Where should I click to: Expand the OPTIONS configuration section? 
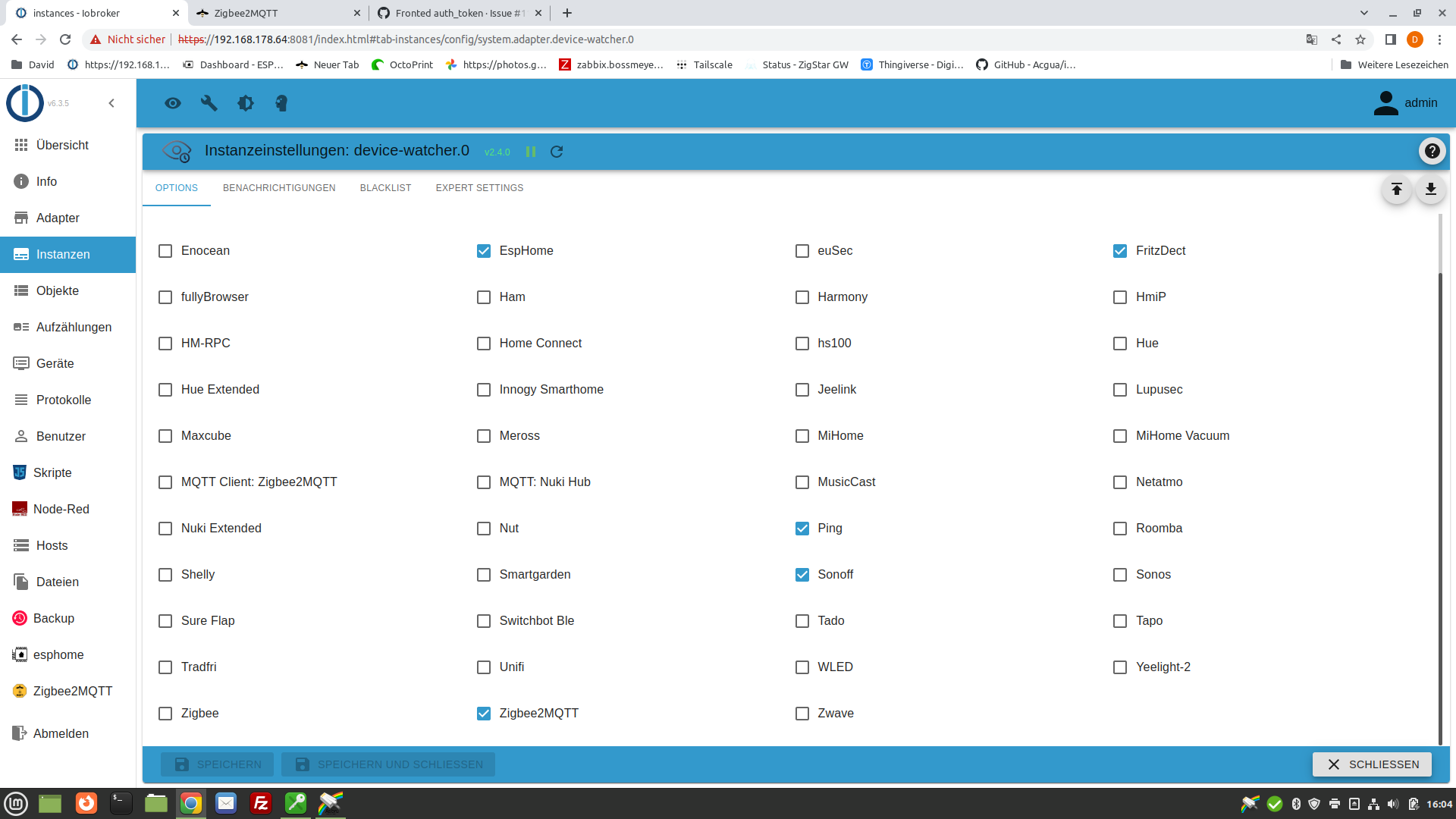pos(176,187)
